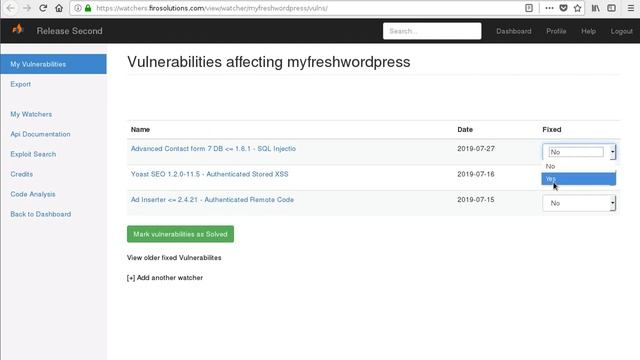Open Ad Inserter Authenticated Remote Code link
Screen dimensions: 640x360
click(x=212, y=200)
